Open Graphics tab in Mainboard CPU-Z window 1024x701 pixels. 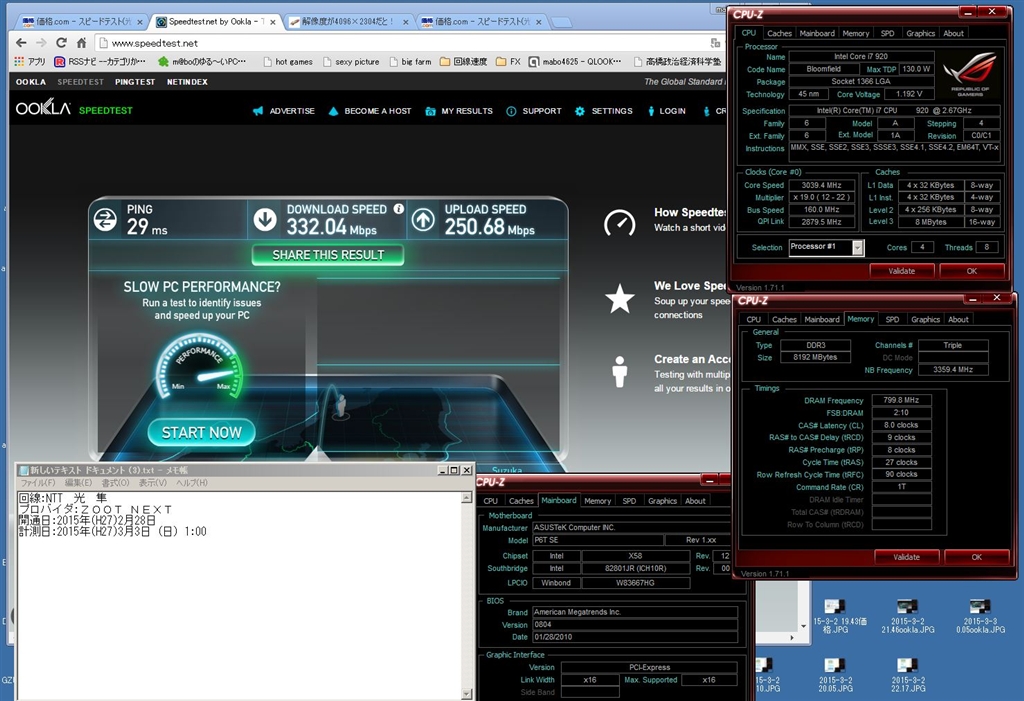pos(662,501)
